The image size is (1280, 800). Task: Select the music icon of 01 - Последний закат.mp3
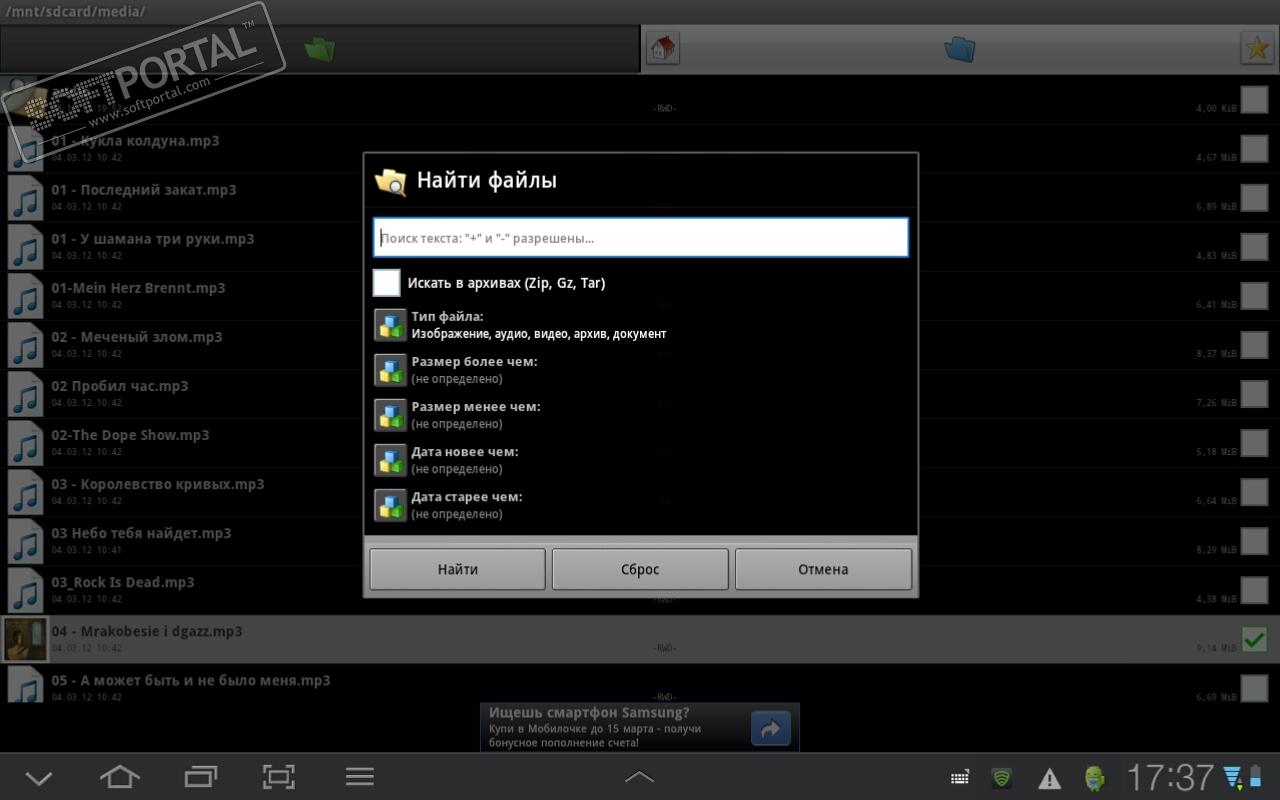[x=25, y=198]
